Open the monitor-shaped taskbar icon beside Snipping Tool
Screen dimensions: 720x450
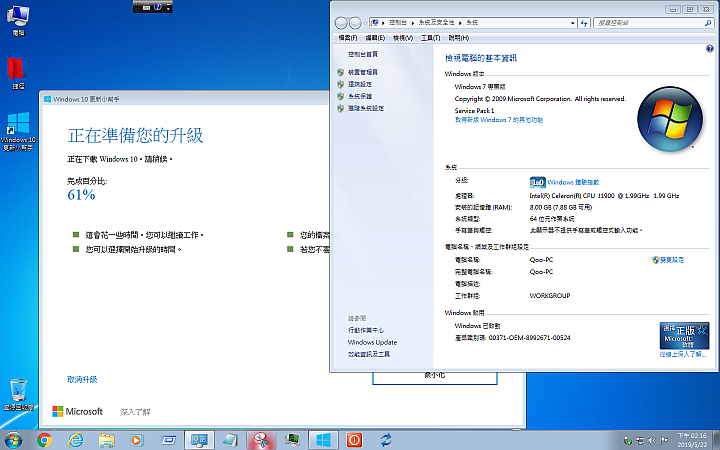(x=292, y=440)
